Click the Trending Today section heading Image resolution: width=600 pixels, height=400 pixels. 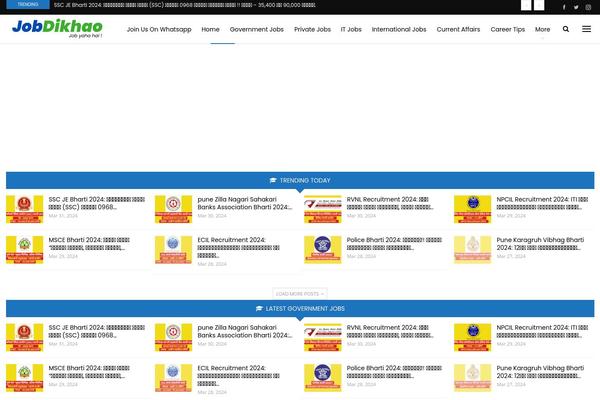coord(305,180)
